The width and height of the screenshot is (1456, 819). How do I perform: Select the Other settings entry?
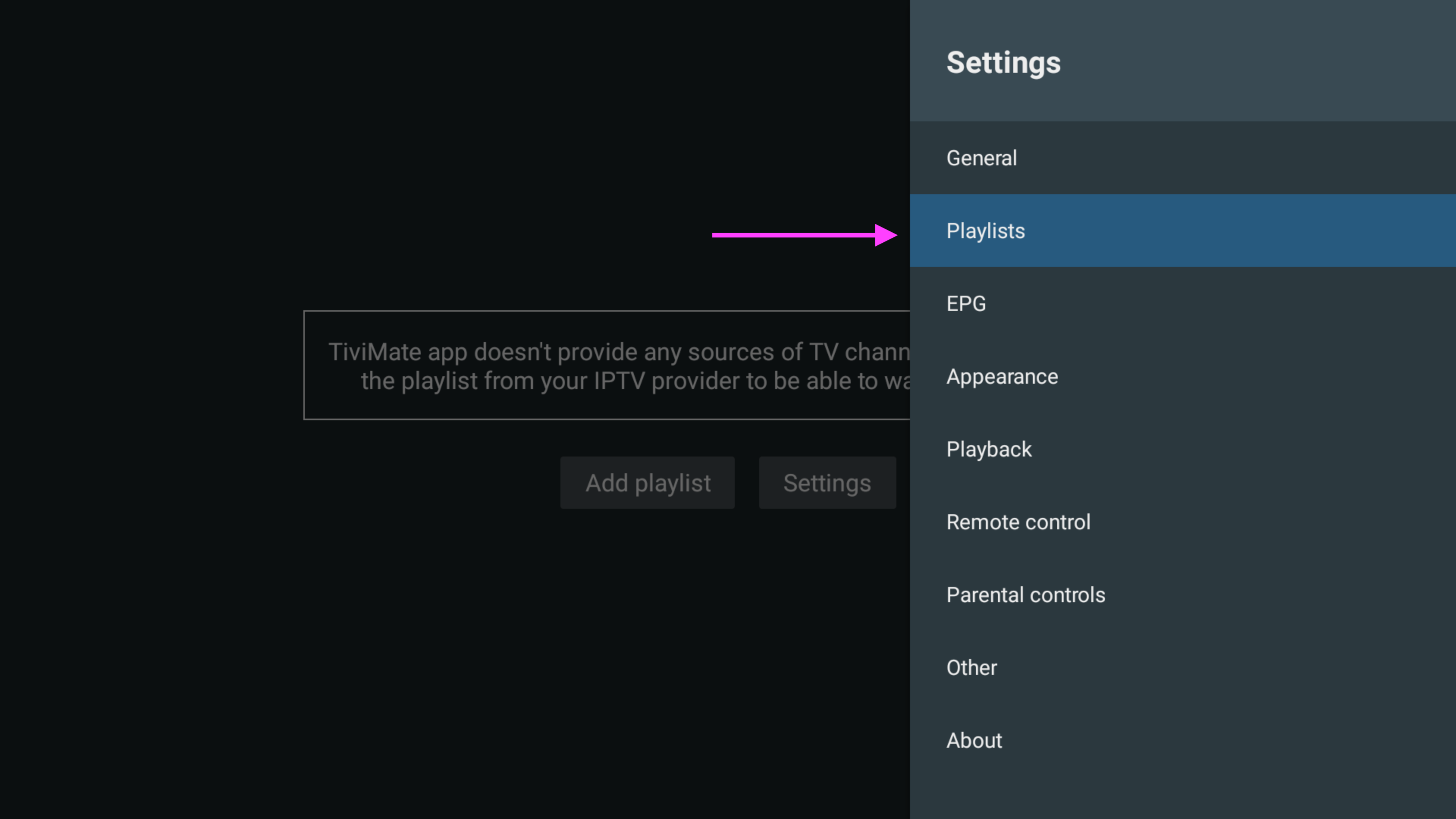971,668
